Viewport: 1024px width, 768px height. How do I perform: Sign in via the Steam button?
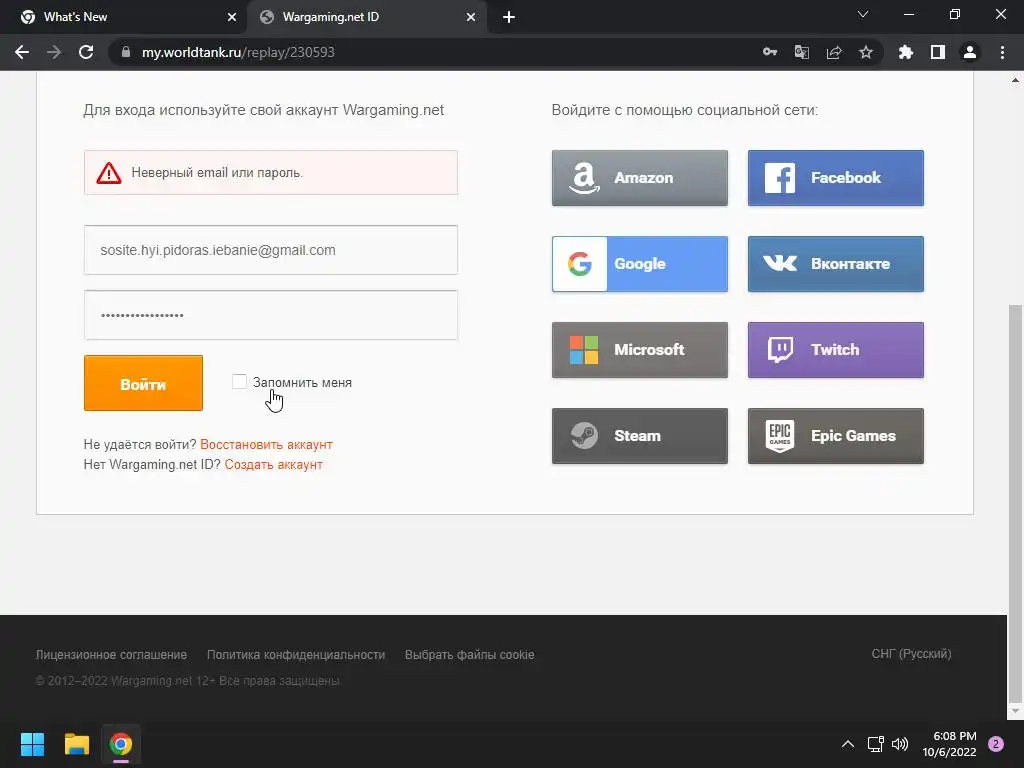[639, 436]
